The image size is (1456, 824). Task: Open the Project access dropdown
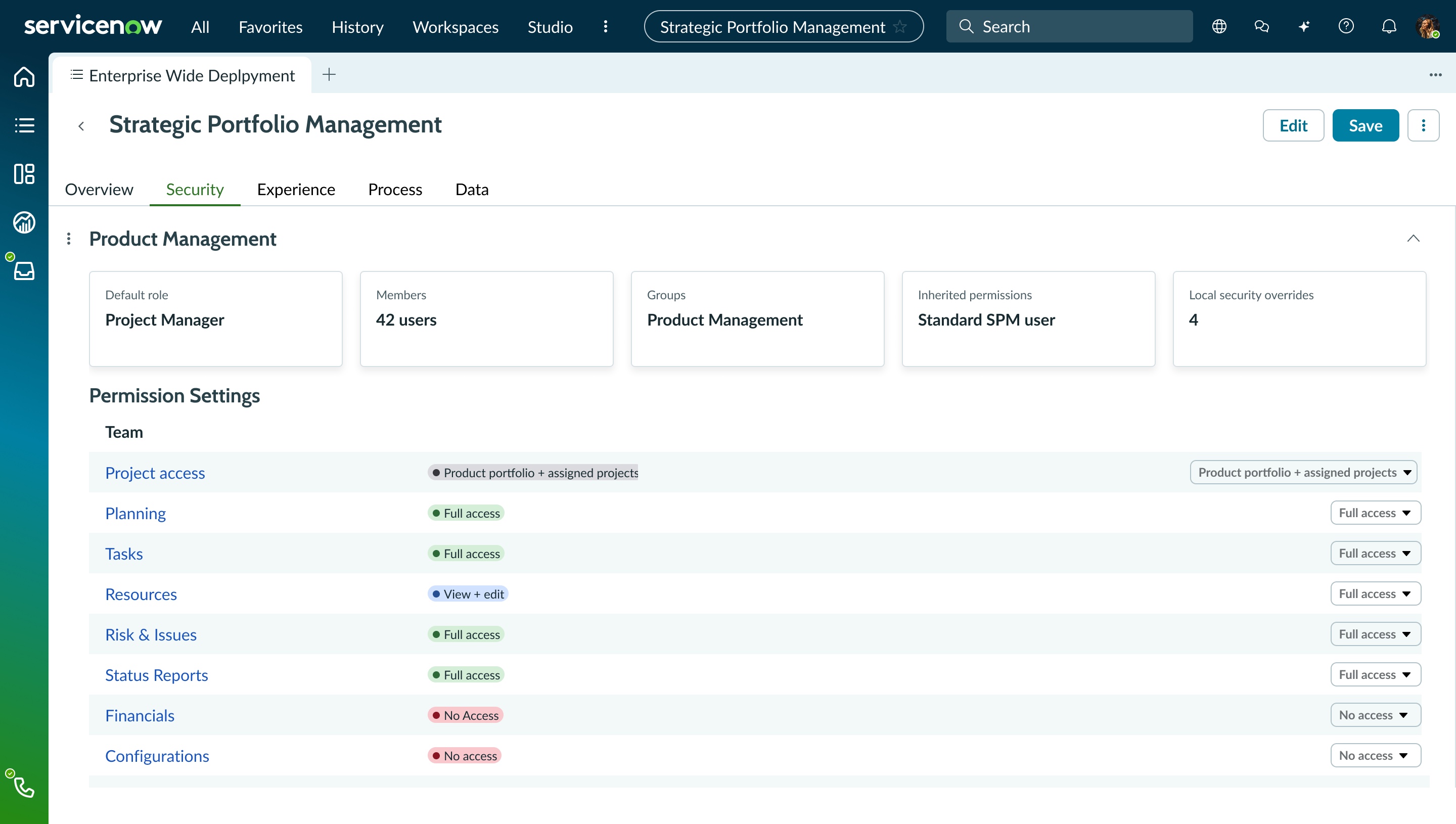[1303, 472]
